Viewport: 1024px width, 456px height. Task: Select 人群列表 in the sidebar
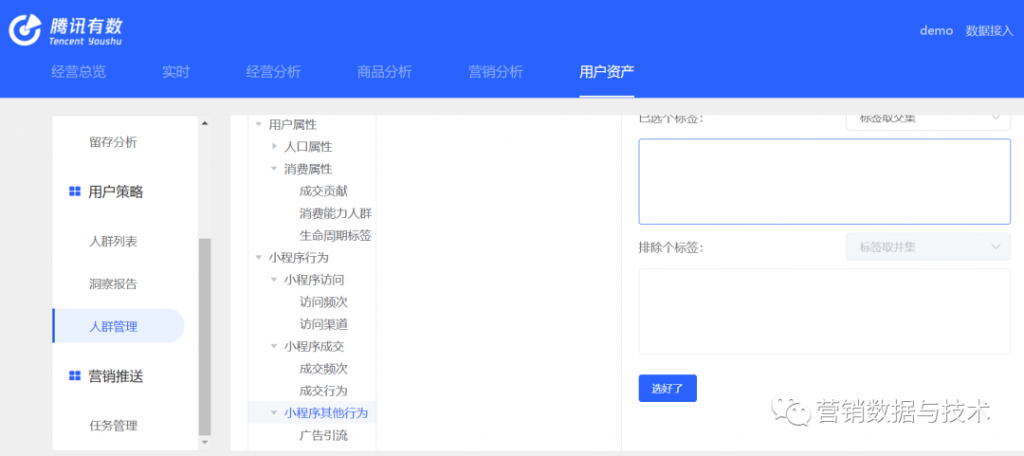(113, 242)
